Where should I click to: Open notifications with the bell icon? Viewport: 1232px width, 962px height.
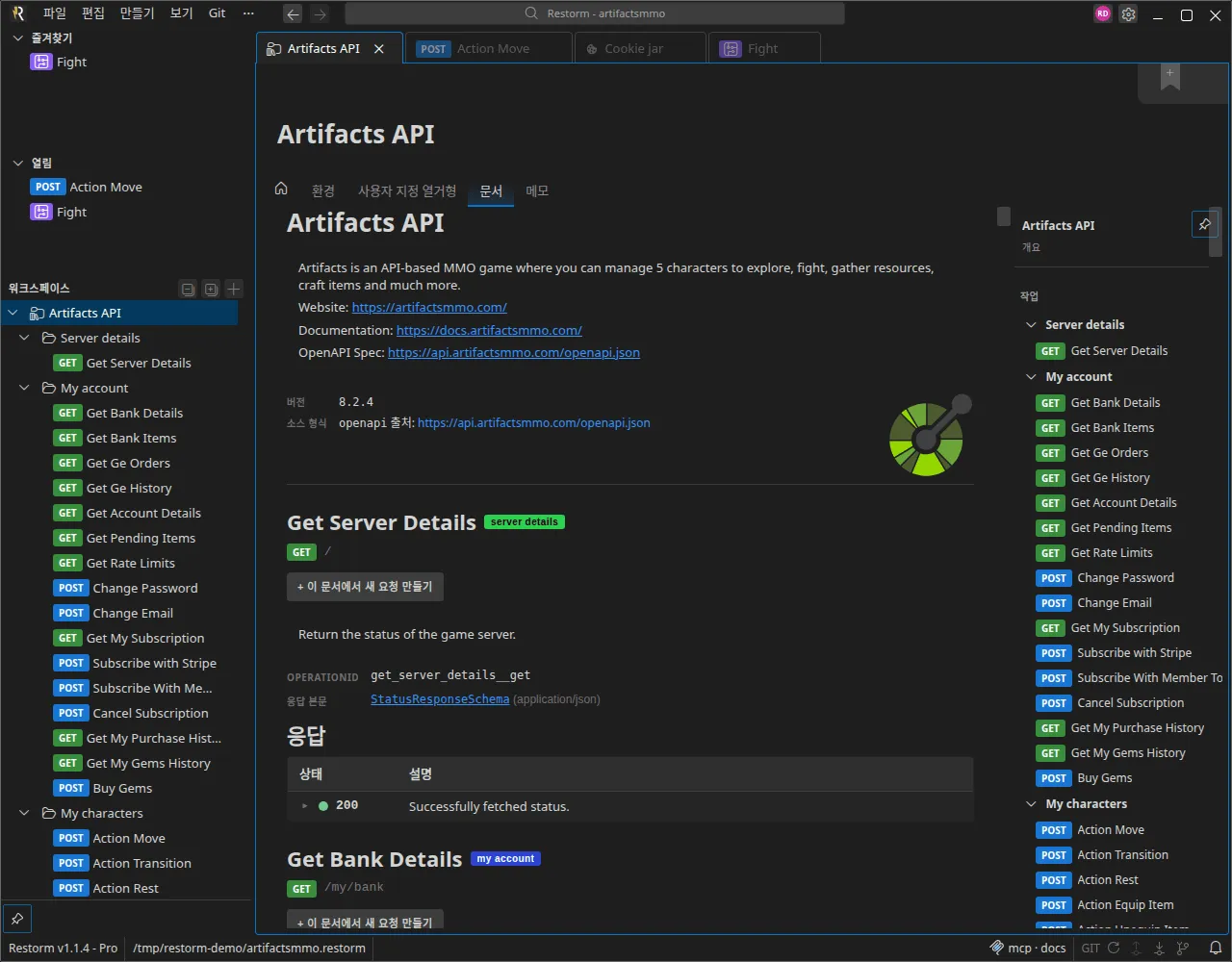pos(1216,948)
